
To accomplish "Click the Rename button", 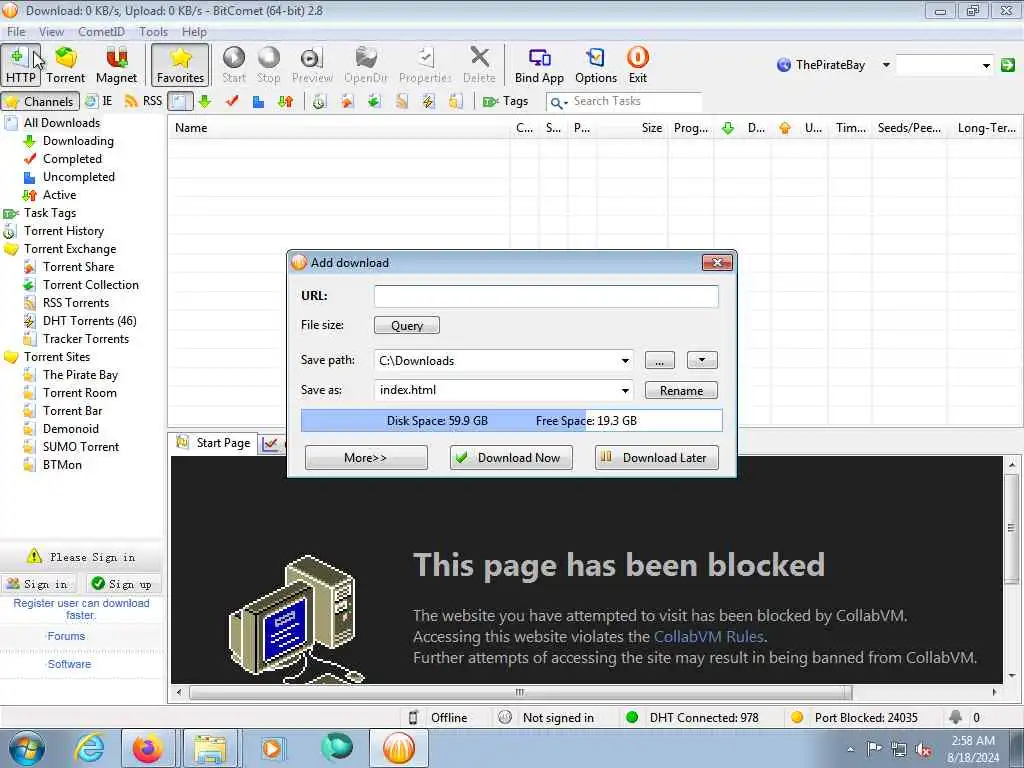I will 681,391.
